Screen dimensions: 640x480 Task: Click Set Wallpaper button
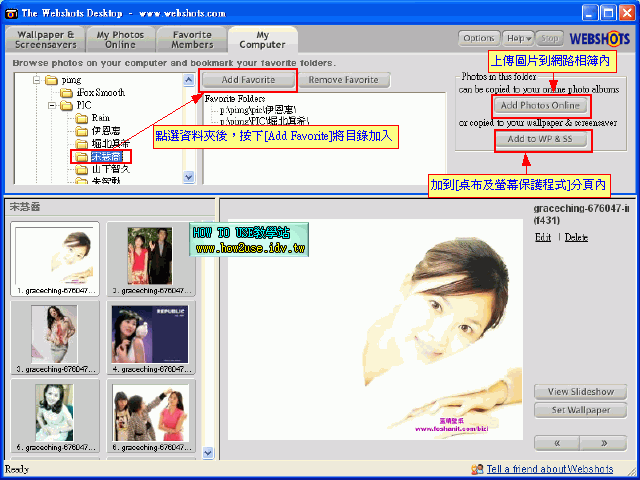580,410
